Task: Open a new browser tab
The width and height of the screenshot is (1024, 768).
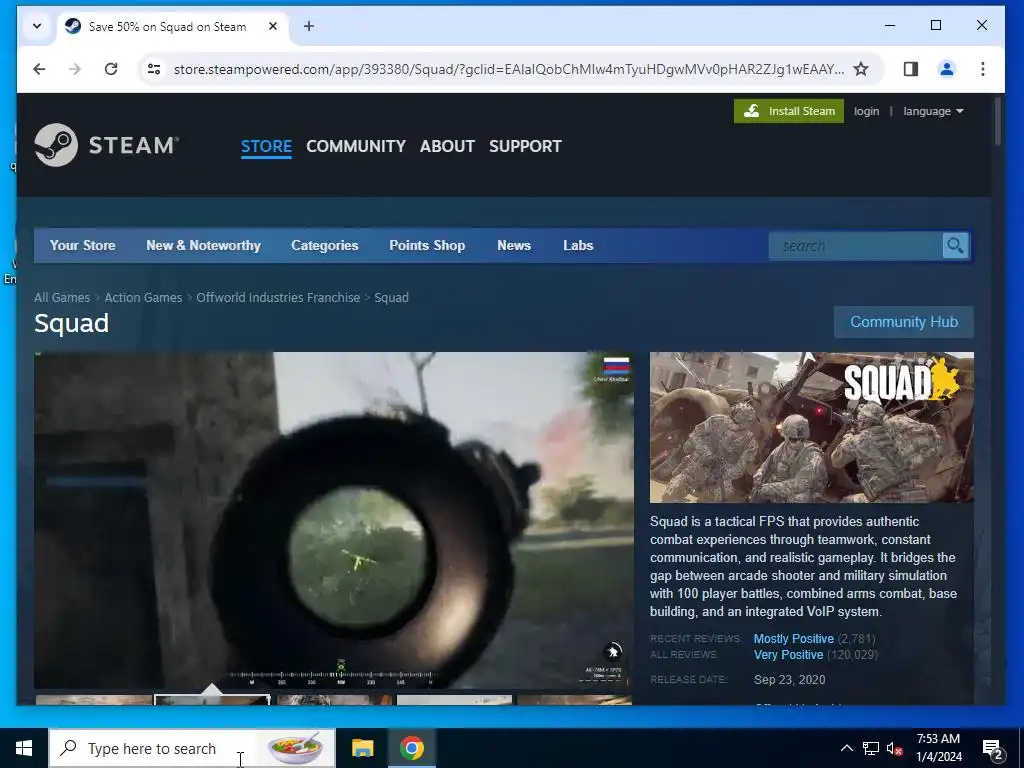Action: (x=309, y=26)
